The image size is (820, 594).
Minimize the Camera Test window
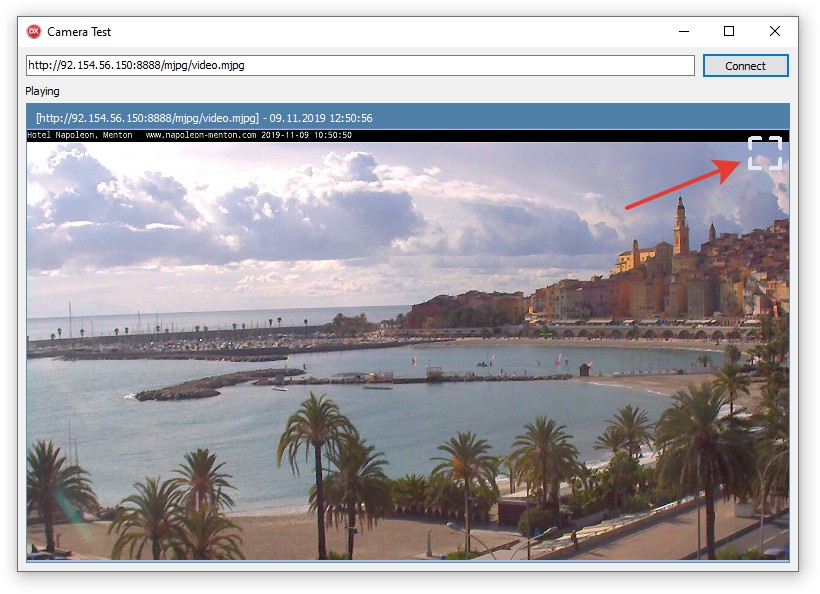tap(683, 31)
